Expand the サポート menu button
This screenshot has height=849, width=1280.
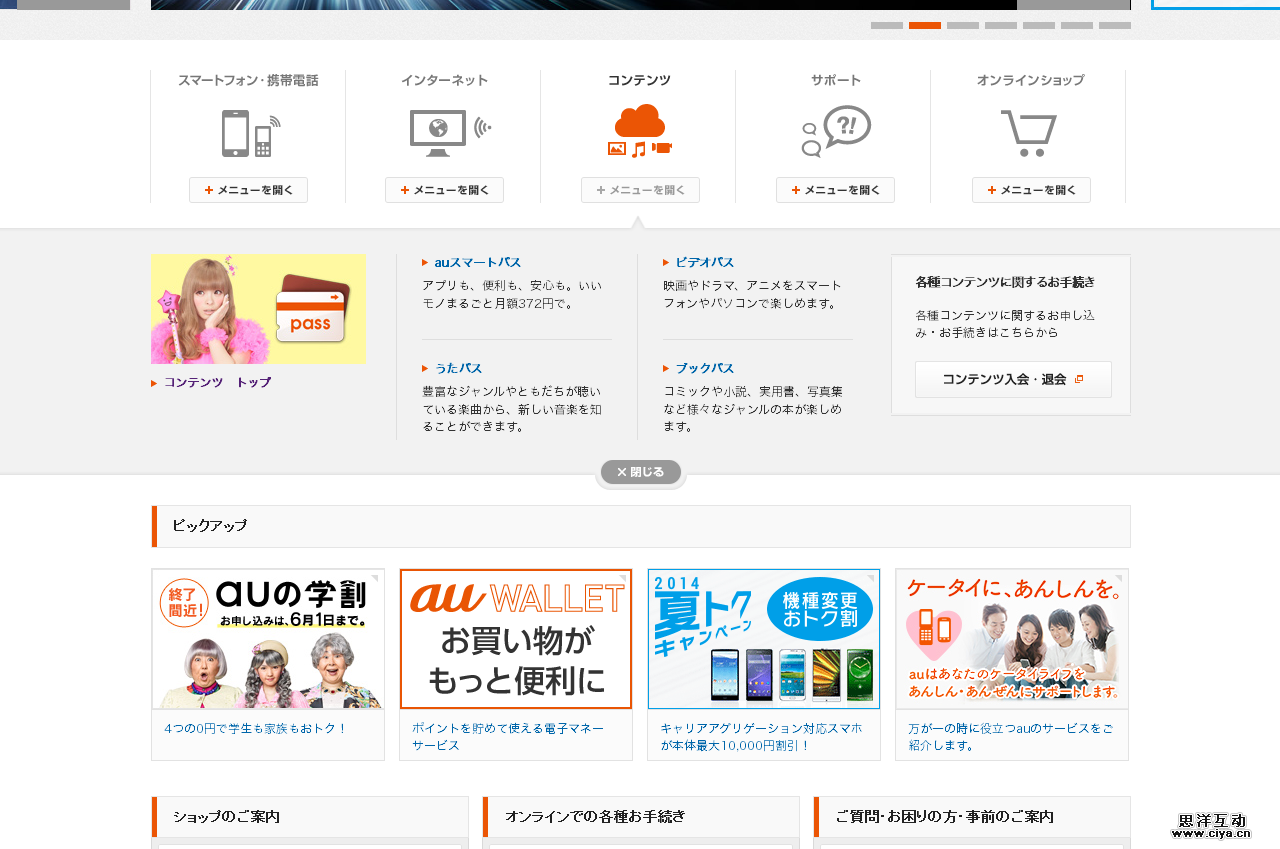tap(835, 190)
